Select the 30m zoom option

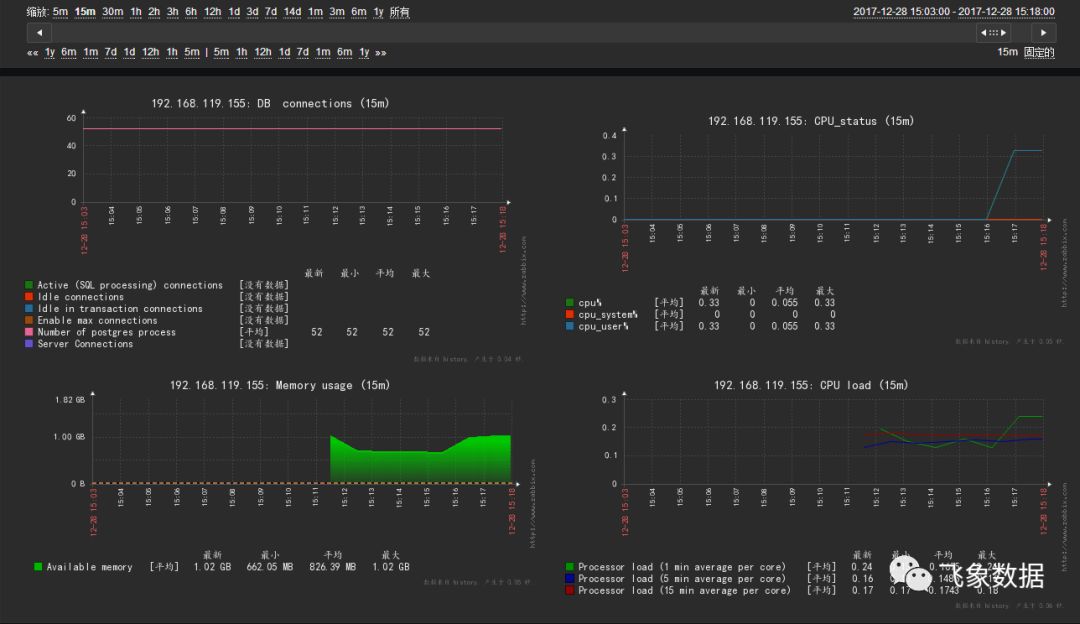point(112,12)
